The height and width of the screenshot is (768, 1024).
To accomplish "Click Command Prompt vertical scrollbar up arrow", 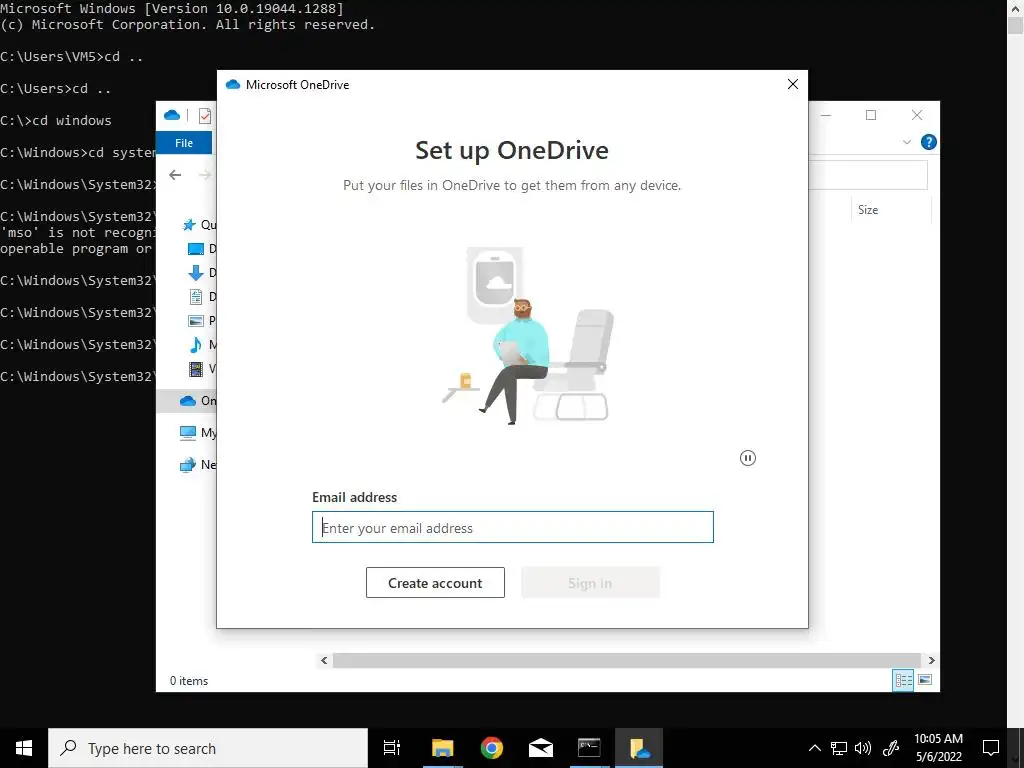I will (x=1016, y=7).
